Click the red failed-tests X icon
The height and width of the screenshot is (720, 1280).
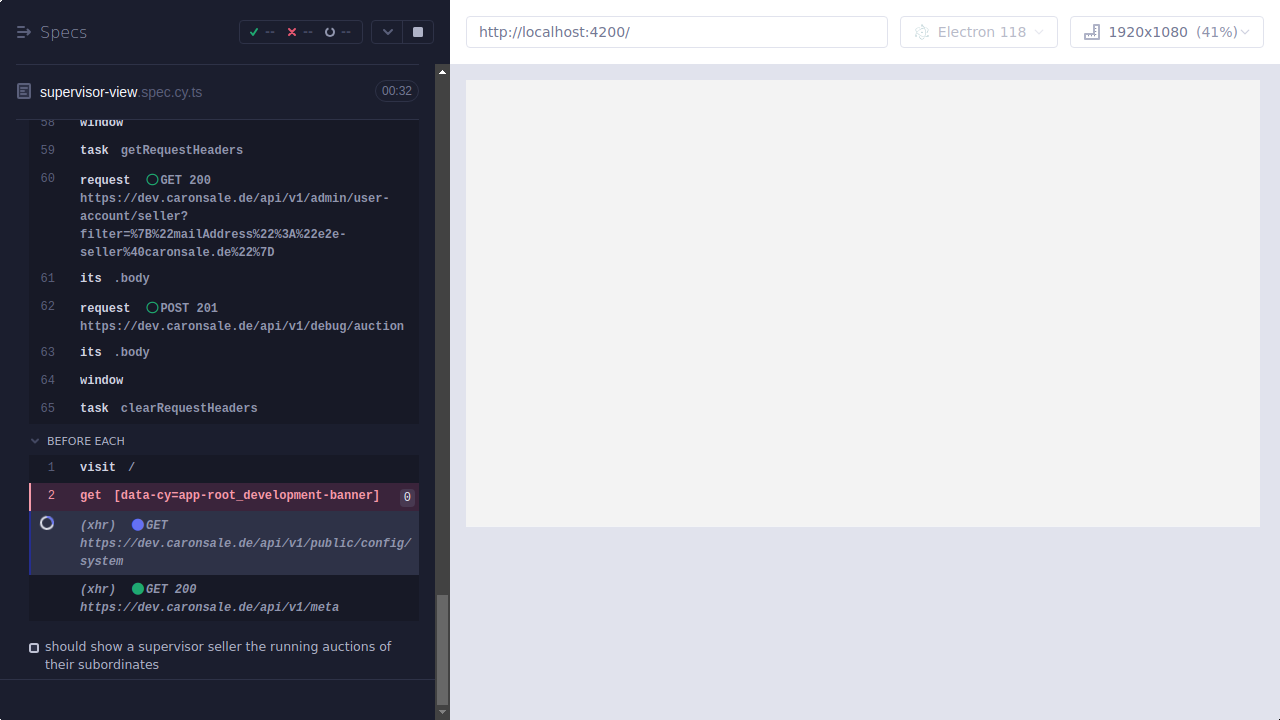[x=292, y=31]
